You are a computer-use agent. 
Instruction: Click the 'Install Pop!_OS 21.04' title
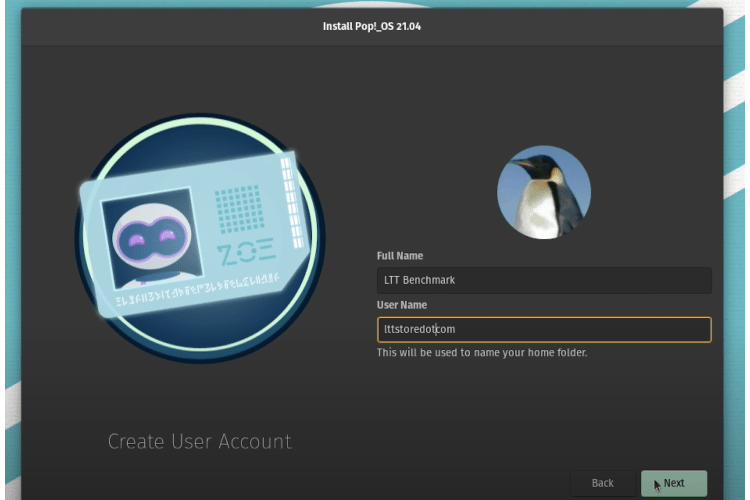pos(372,26)
